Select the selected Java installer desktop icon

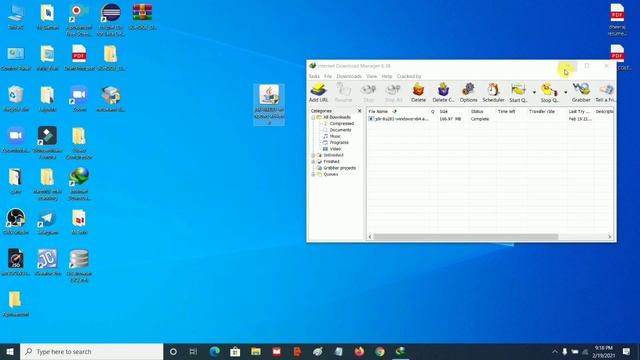[x=269, y=104]
